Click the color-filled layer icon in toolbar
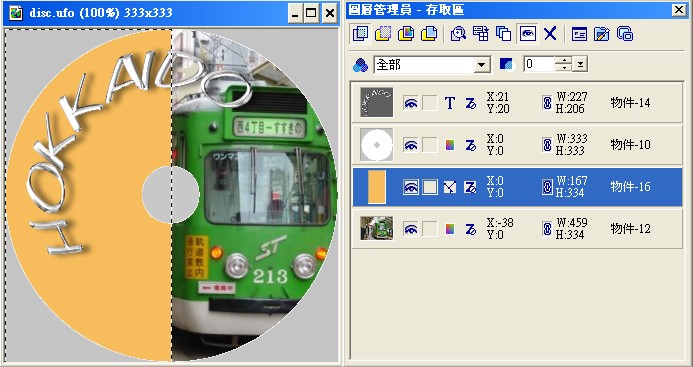 406,34
